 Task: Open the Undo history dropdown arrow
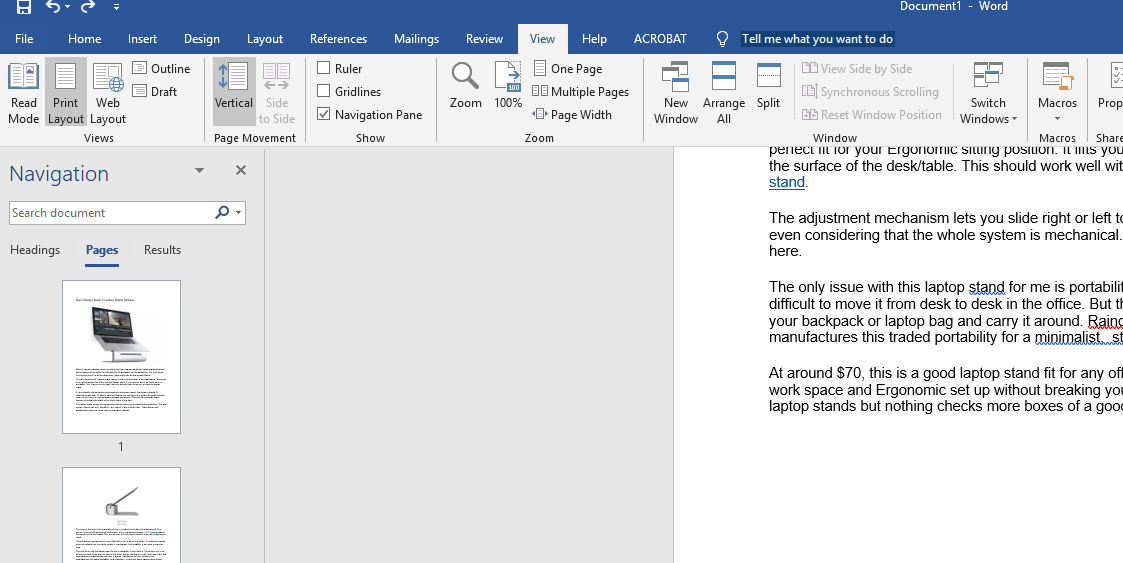[68, 7]
